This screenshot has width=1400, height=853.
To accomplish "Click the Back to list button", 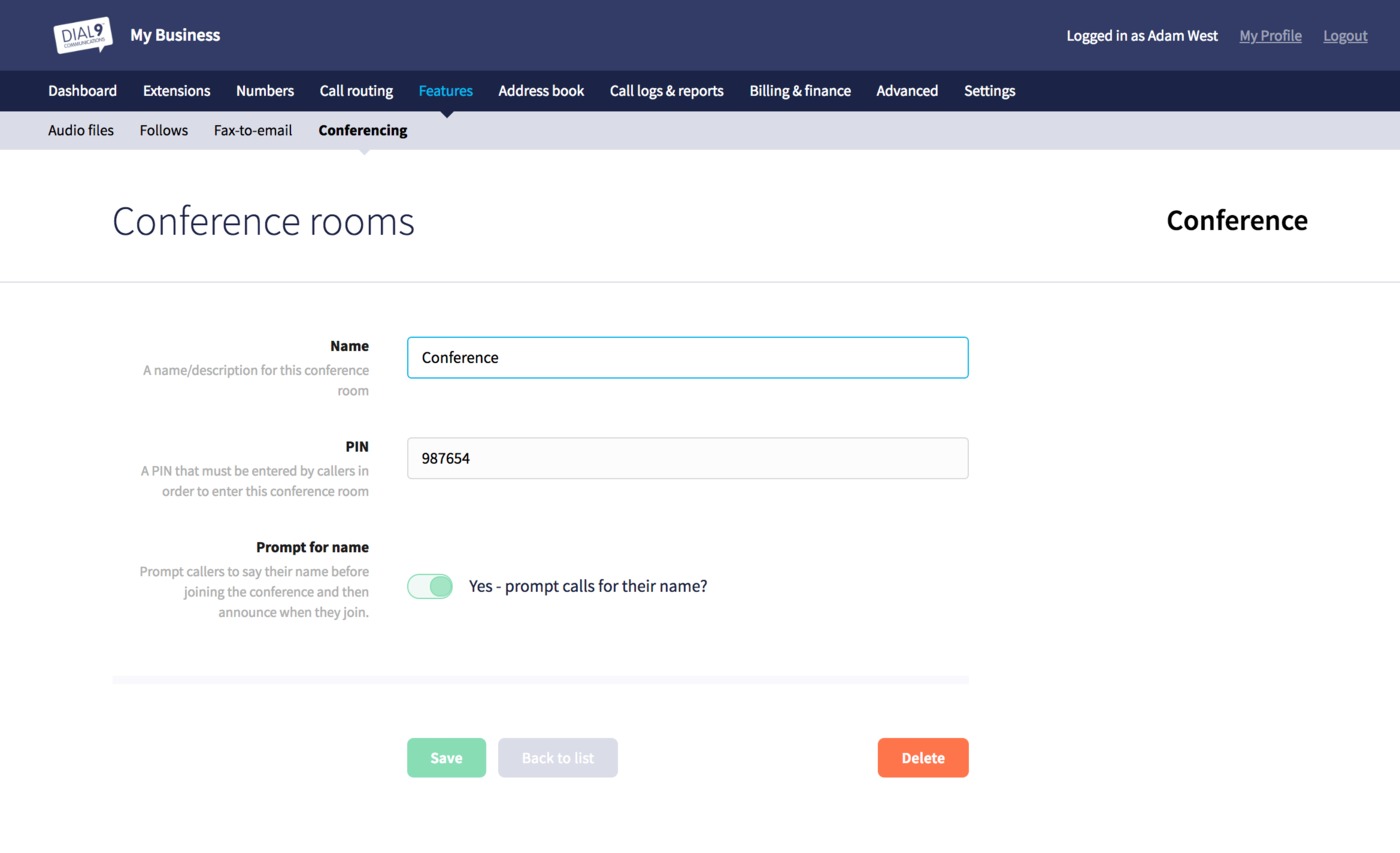I will click(x=558, y=757).
